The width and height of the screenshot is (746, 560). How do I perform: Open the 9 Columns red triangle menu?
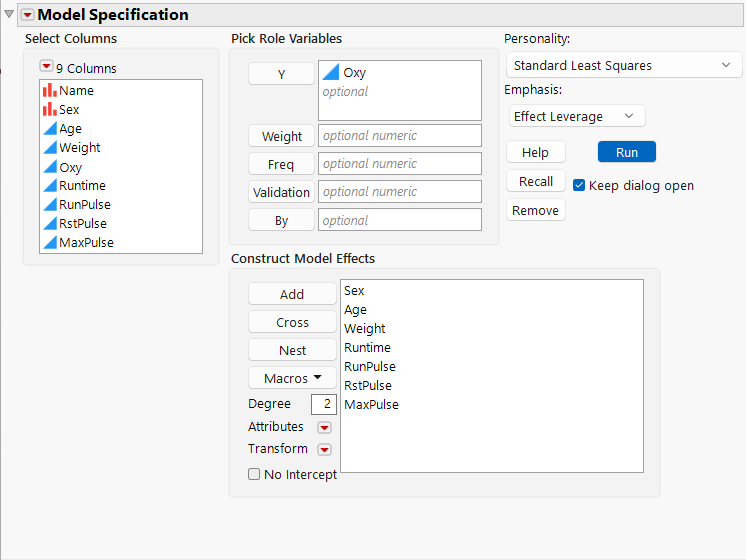point(46,66)
